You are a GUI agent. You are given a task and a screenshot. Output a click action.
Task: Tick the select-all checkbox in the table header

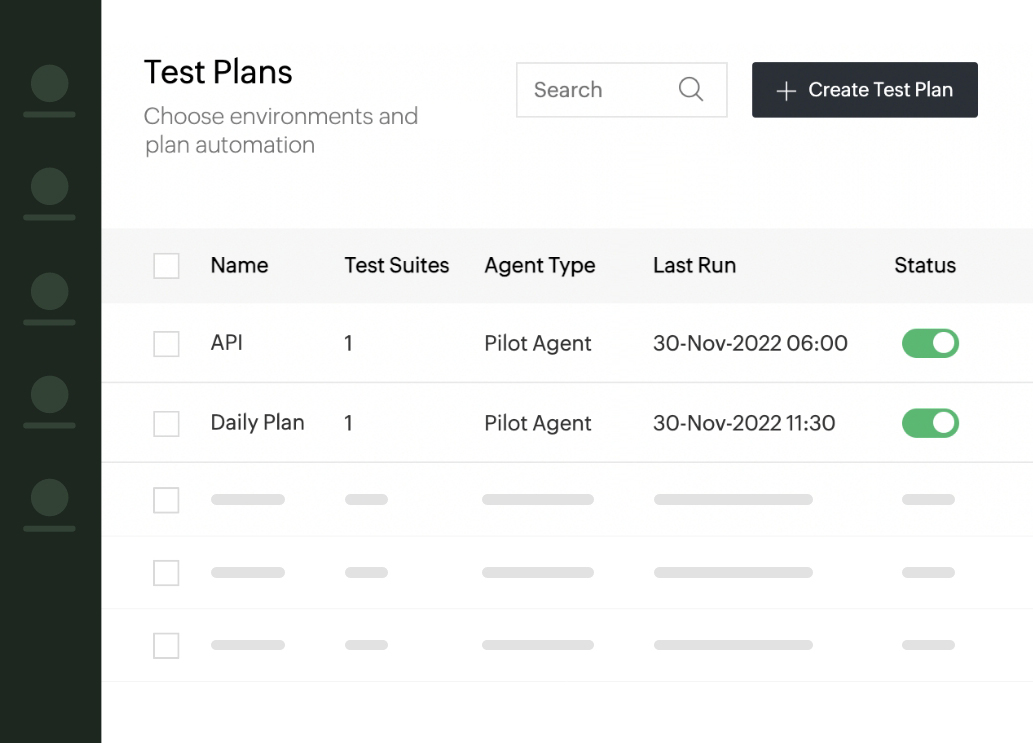click(166, 266)
